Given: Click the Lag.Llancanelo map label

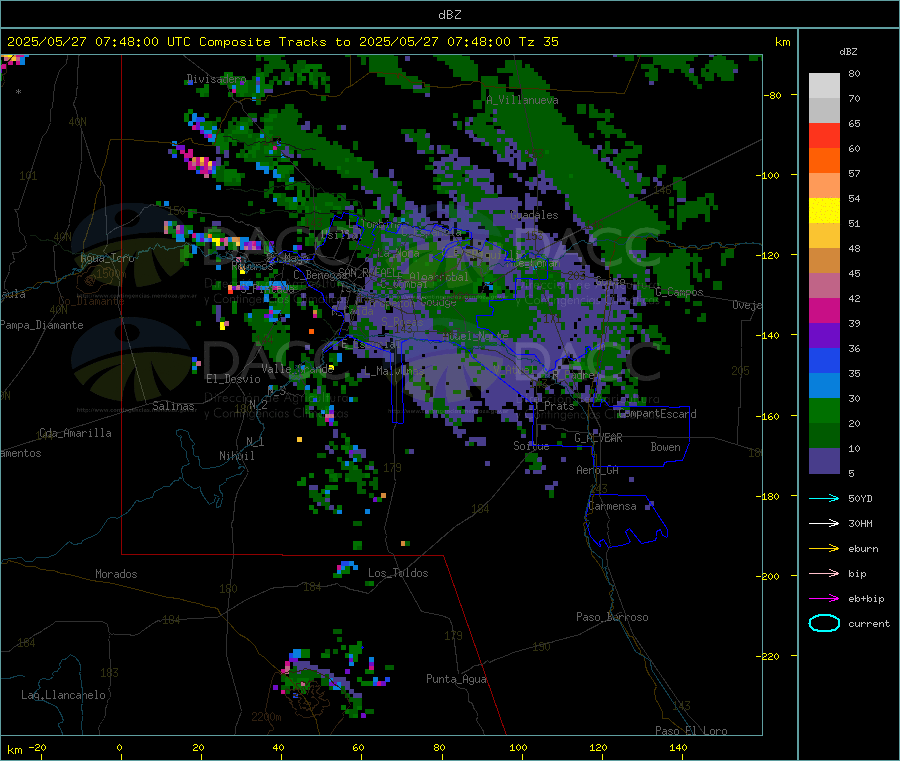Looking at the screenshot, I should click(x=63, y=695).
